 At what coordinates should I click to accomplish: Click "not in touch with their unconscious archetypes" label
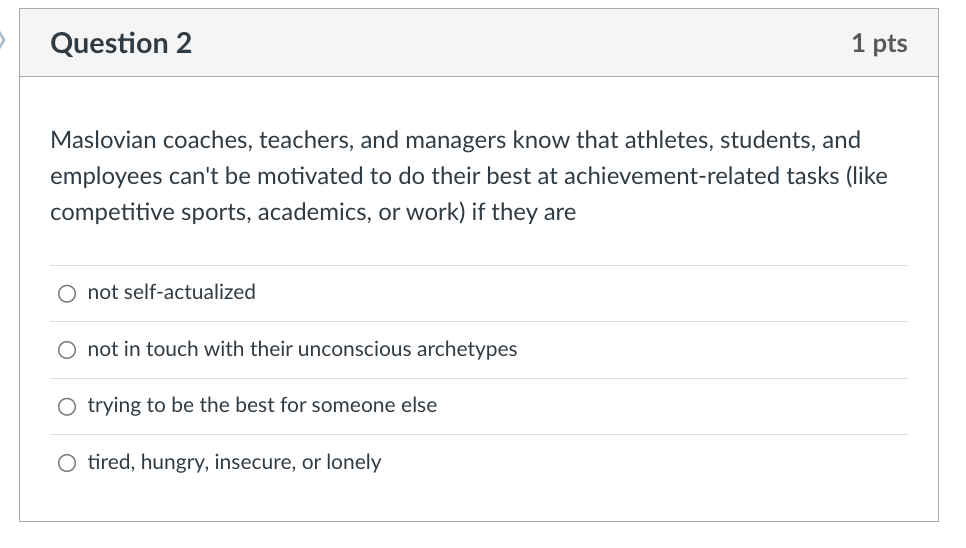click(302, 349)
